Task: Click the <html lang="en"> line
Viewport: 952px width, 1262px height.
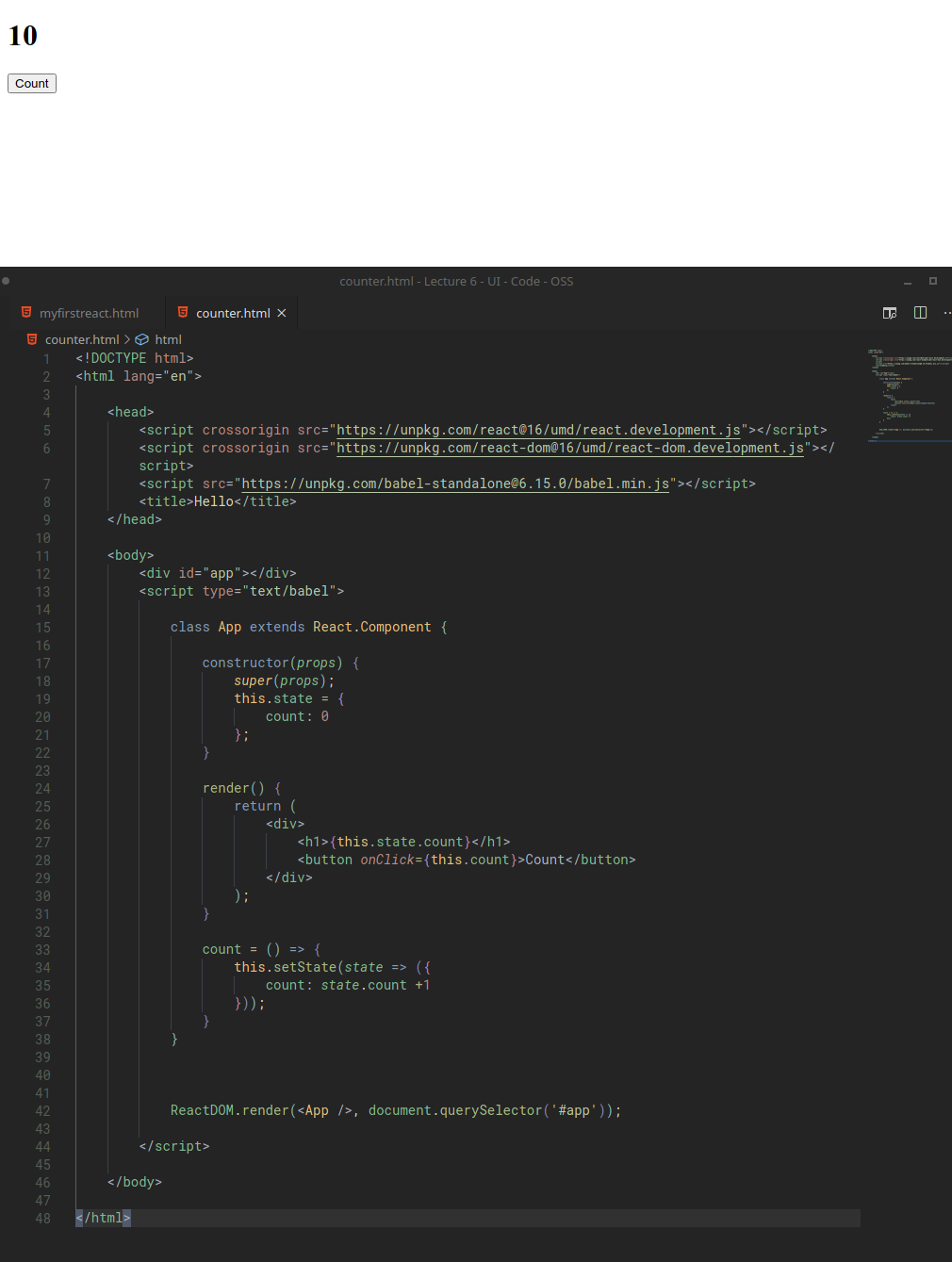Action: tap(139, 376)
